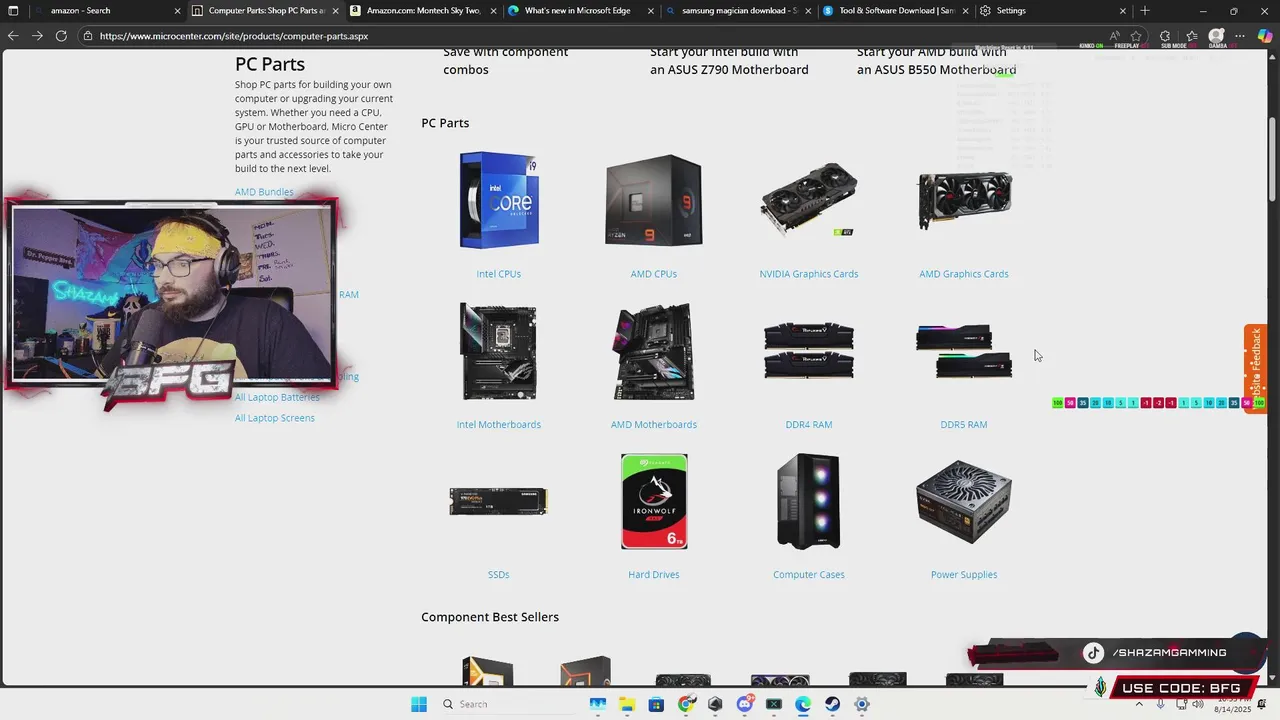Click the Intel Core i9 box image

click(499, 200)
